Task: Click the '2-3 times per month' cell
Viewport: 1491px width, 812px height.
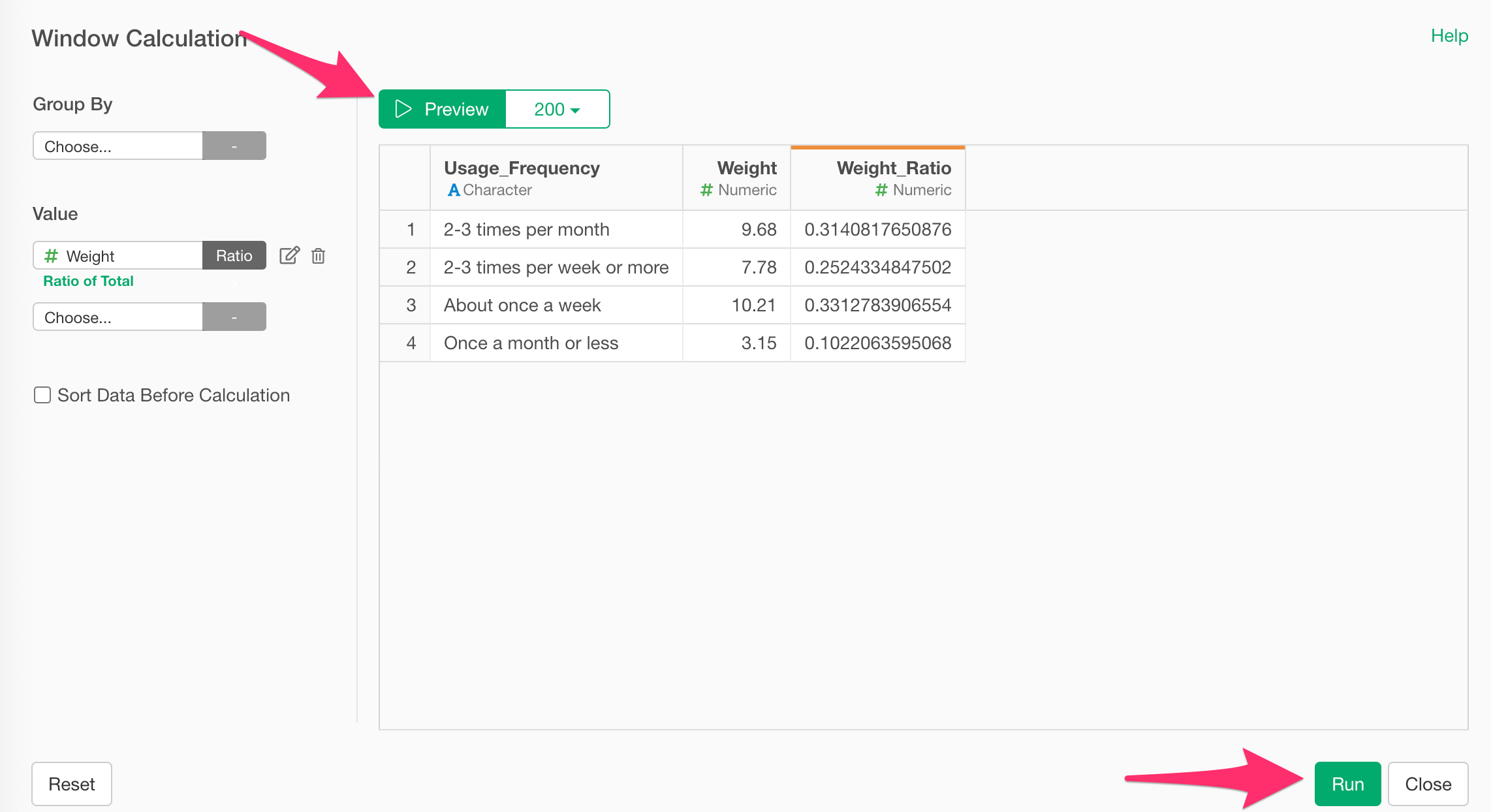Action: point(556,229)
